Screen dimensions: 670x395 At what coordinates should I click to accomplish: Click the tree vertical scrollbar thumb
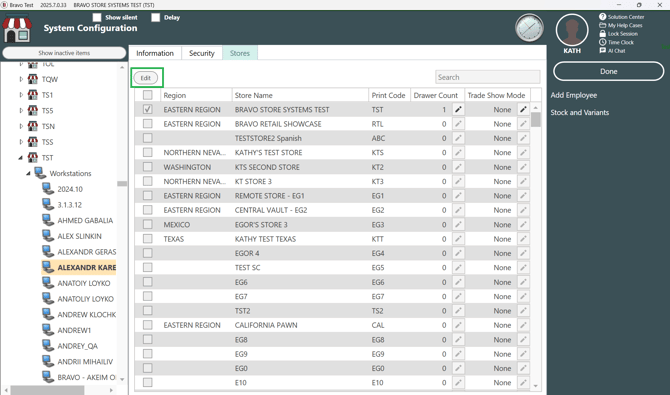click(x=122, y=184)
